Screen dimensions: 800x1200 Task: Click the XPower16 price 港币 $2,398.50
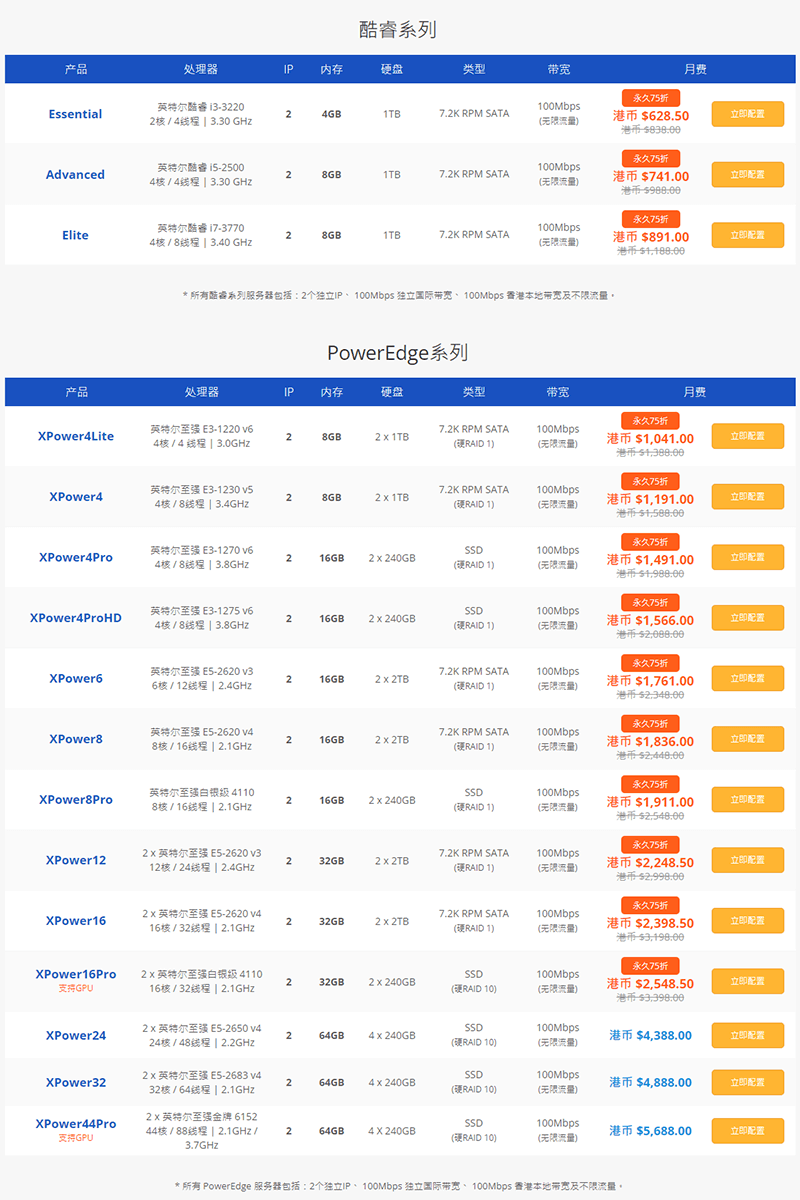tap(650, 923)
